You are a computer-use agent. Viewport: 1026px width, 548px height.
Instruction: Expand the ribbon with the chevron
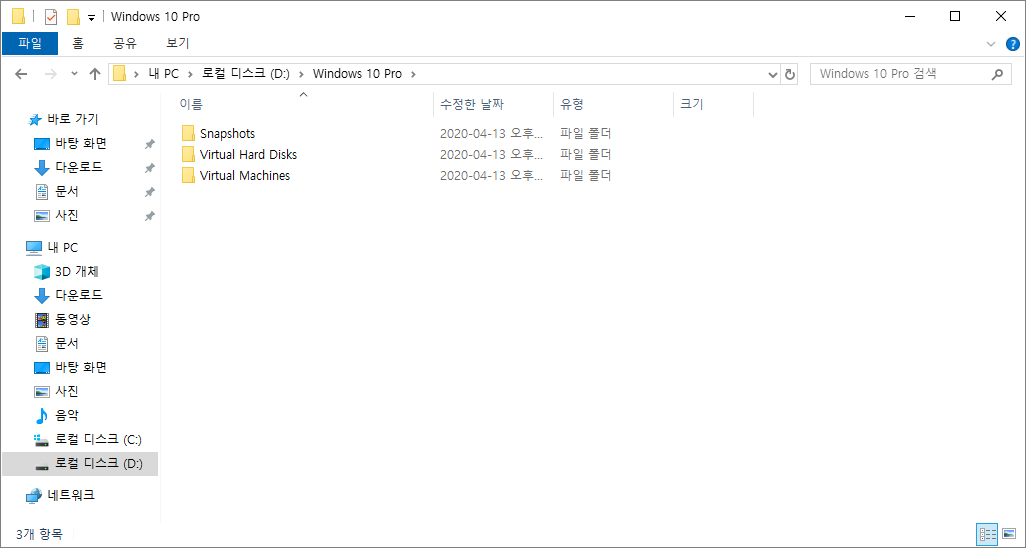click(x=991, y=44)
